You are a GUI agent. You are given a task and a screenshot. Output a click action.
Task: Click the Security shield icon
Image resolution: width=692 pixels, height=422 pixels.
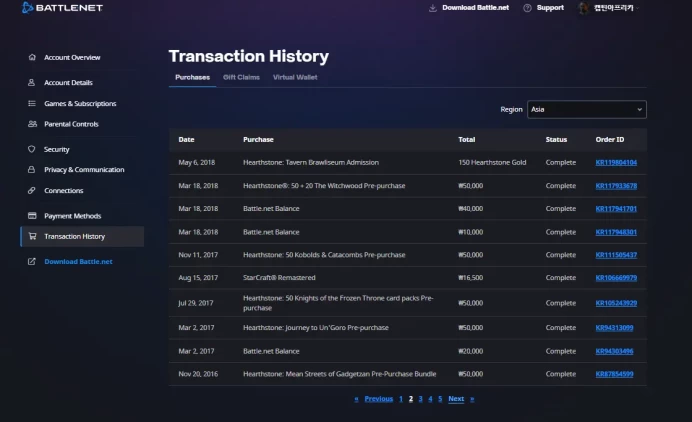pyautogui.click(x=32, y=149)
